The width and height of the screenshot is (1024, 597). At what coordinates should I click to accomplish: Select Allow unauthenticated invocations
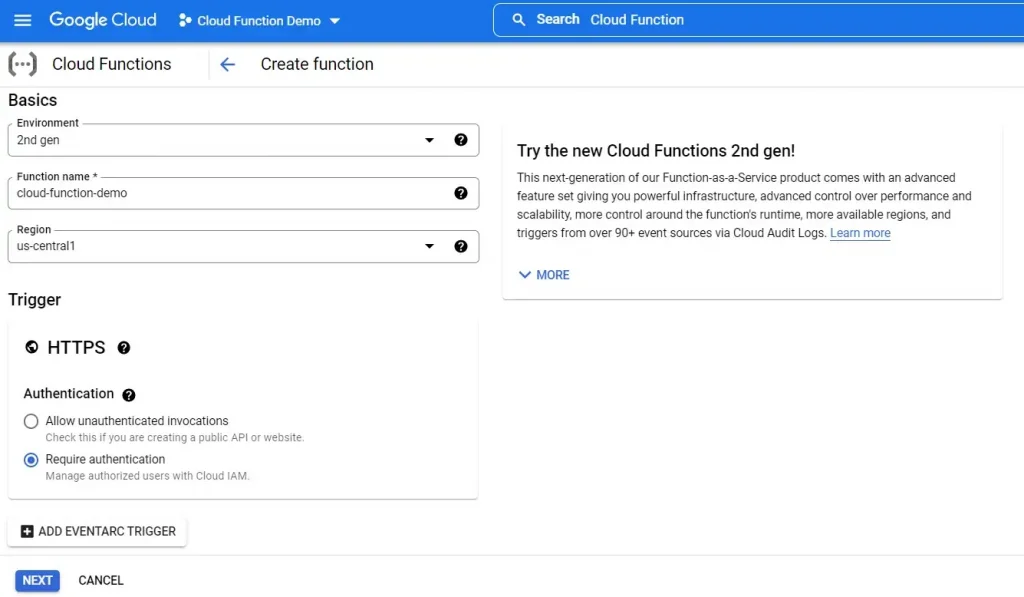click(31, 421)
